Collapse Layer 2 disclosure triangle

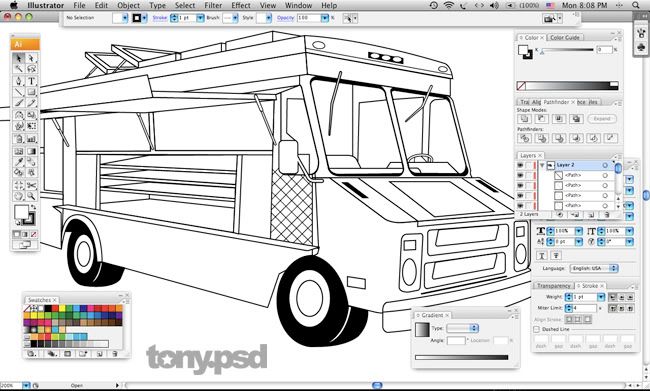point(542,165)
